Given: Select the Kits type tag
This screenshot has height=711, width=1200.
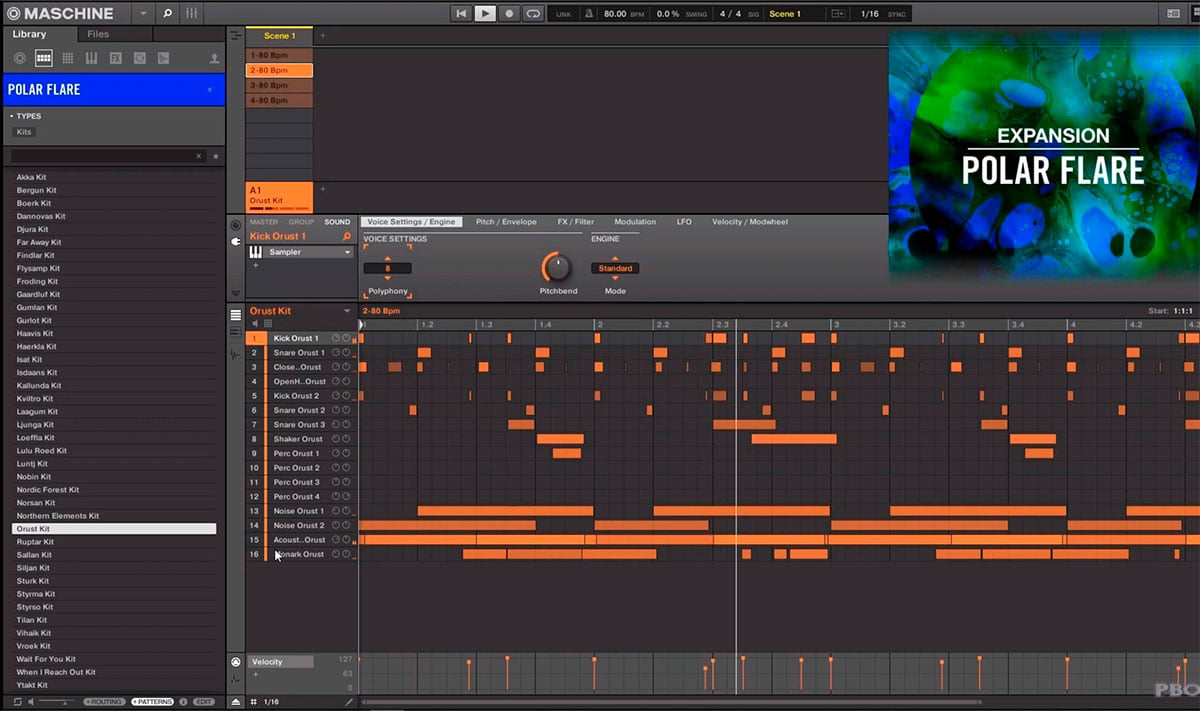Looking at the screenshot, I should click(24, 132).
